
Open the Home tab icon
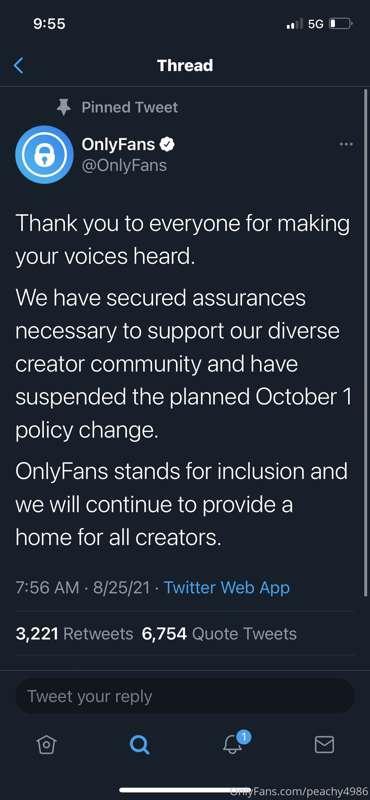[46, 745]
